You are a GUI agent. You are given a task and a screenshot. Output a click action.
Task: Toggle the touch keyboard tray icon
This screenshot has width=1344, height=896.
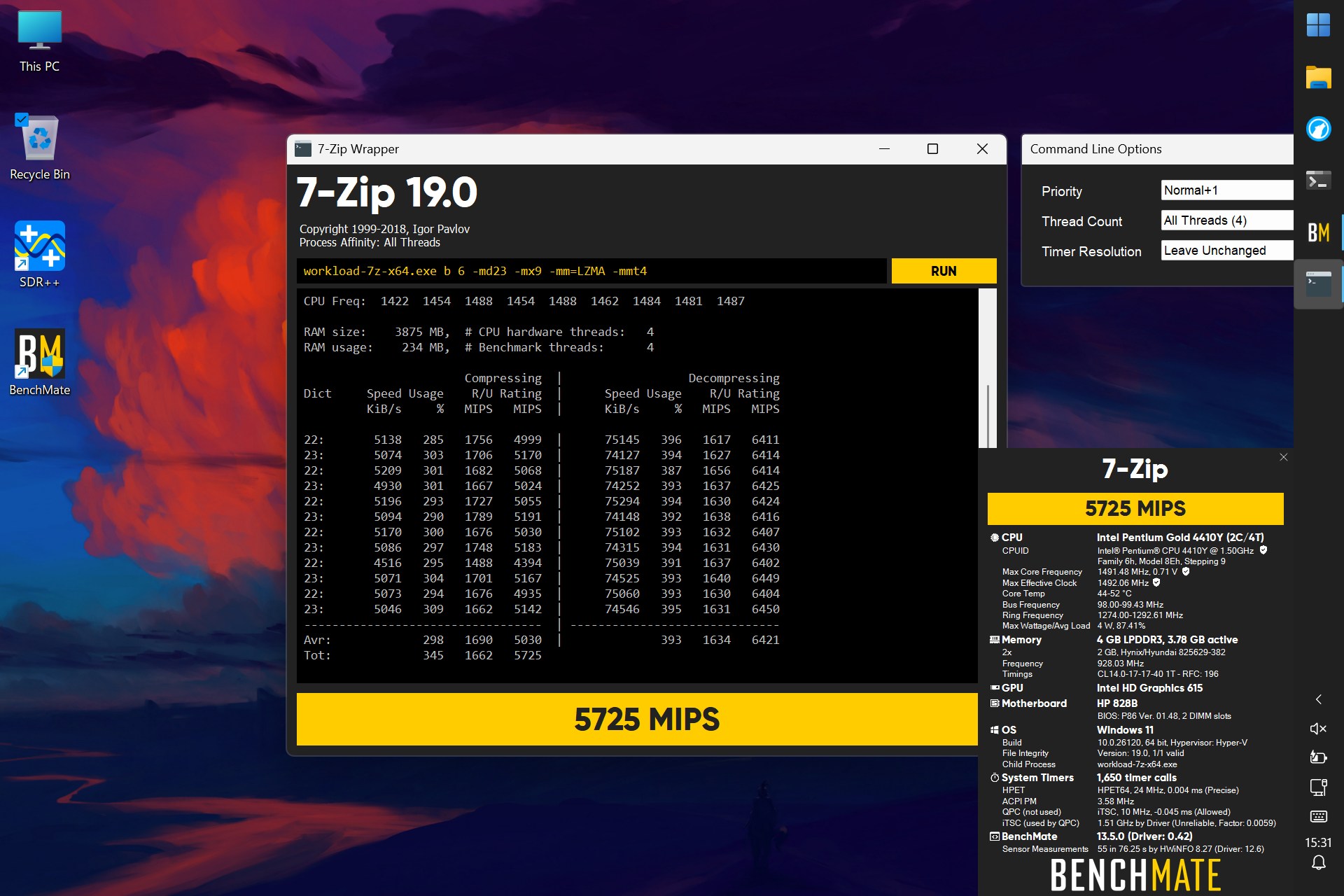point(1318,816)
